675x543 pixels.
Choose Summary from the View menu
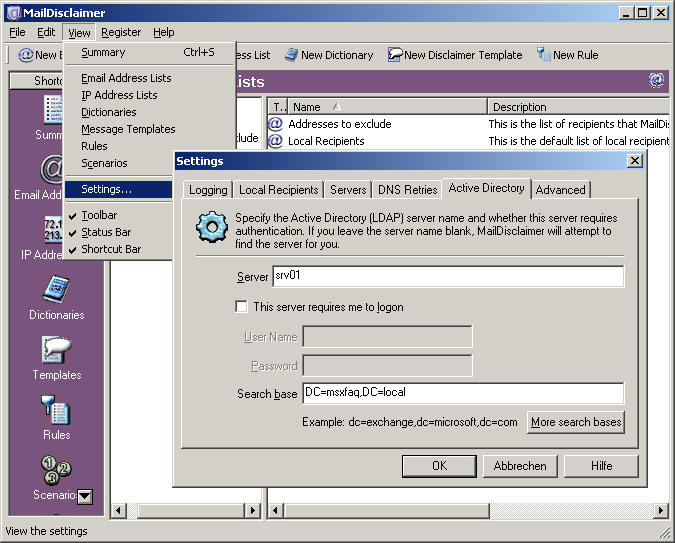pyautogui.click(x=149, y=52)
